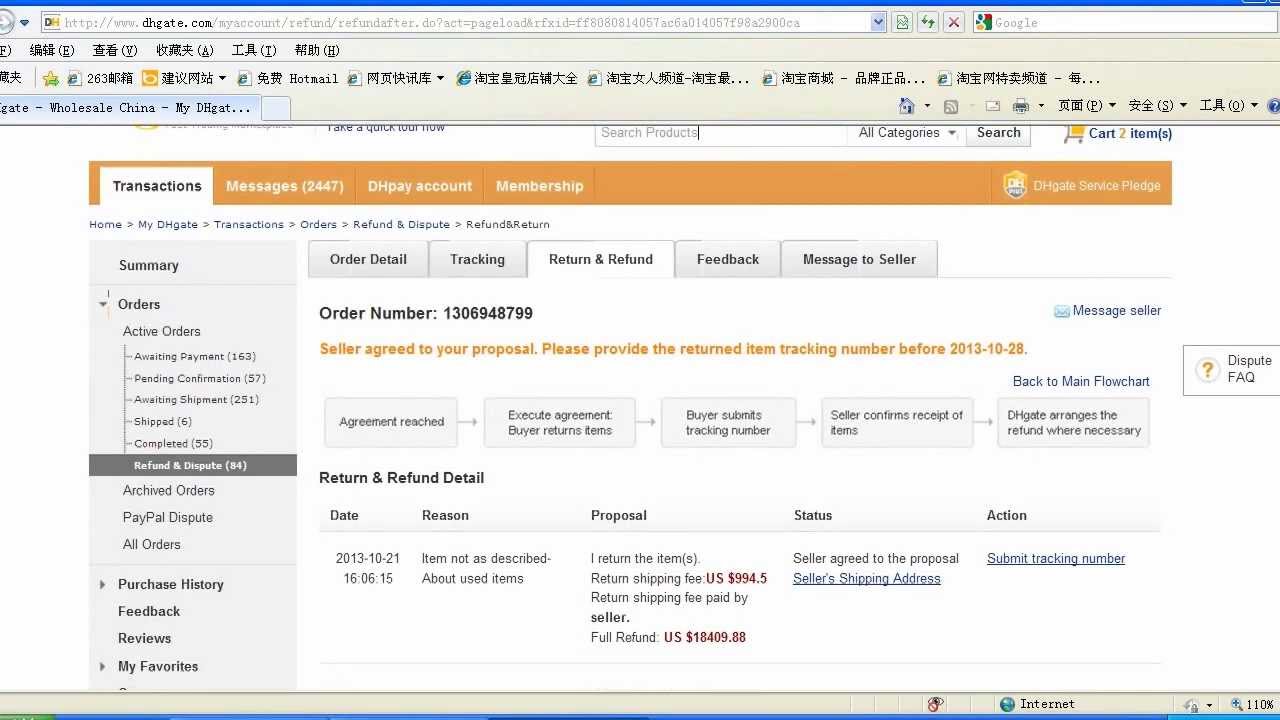Click the 淘宝皇冠店铺大全 bookmark icon
The image size is (1280, 720).
coord(463,78)
